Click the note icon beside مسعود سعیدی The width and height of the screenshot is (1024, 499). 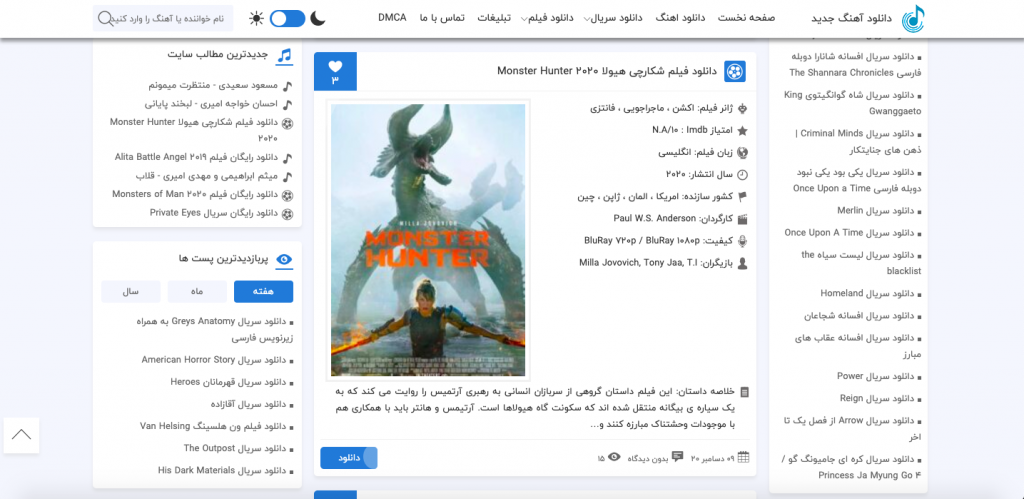tap(288, 86)
